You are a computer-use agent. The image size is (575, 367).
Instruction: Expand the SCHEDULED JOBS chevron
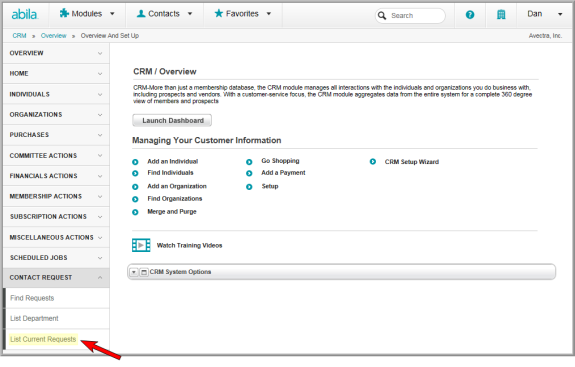click(x=100, y=258)
